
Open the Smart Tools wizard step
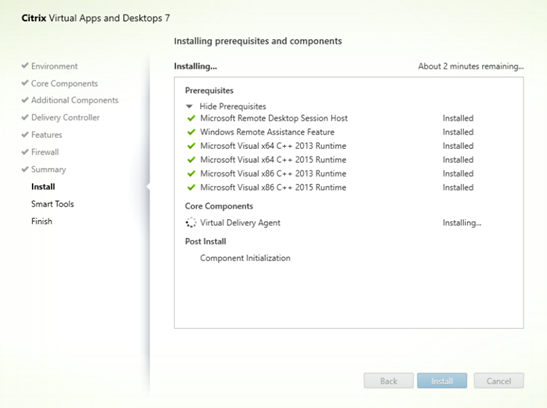pyautogui.click(x=53, y=204)
